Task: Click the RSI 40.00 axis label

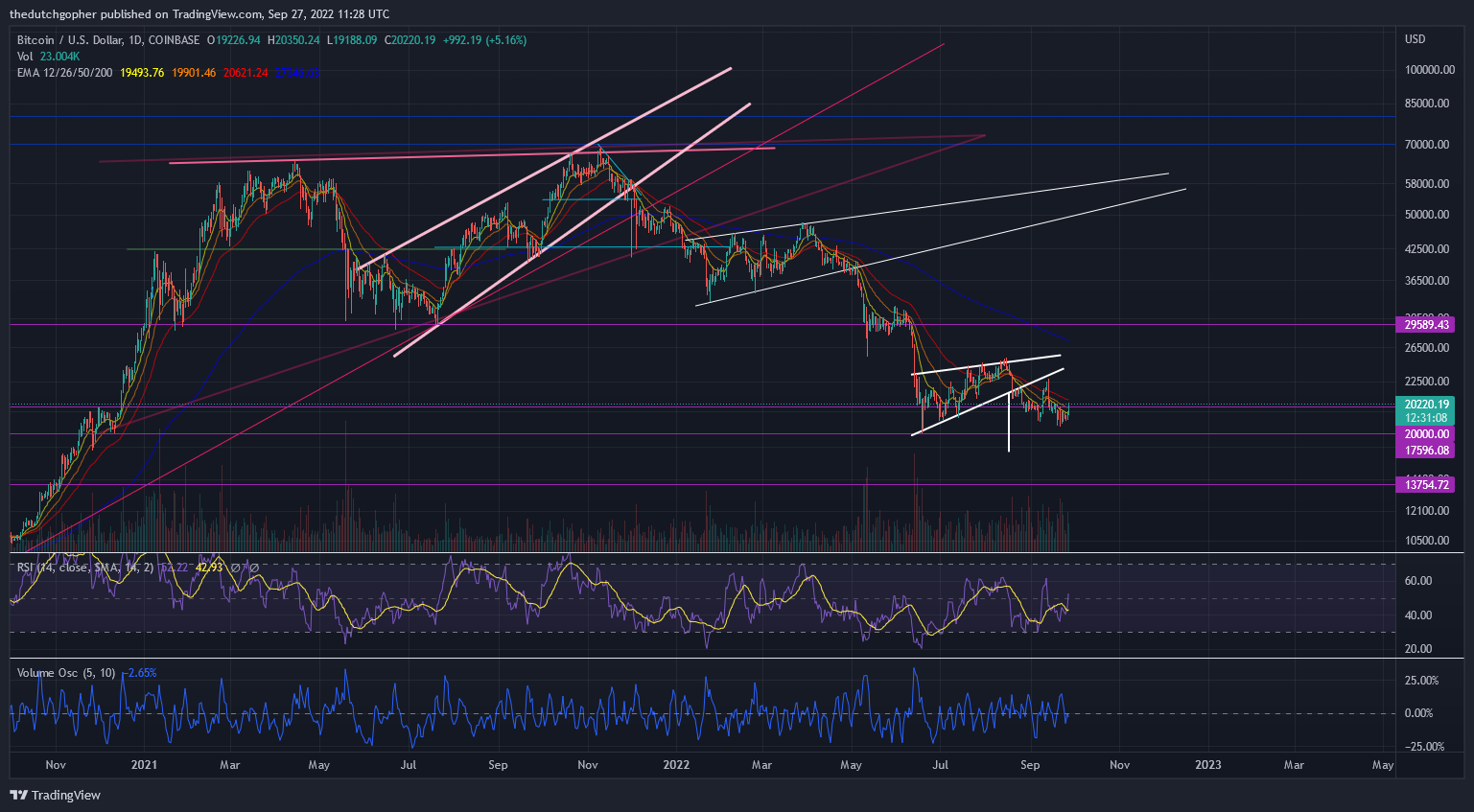Action: point(1418,615)
